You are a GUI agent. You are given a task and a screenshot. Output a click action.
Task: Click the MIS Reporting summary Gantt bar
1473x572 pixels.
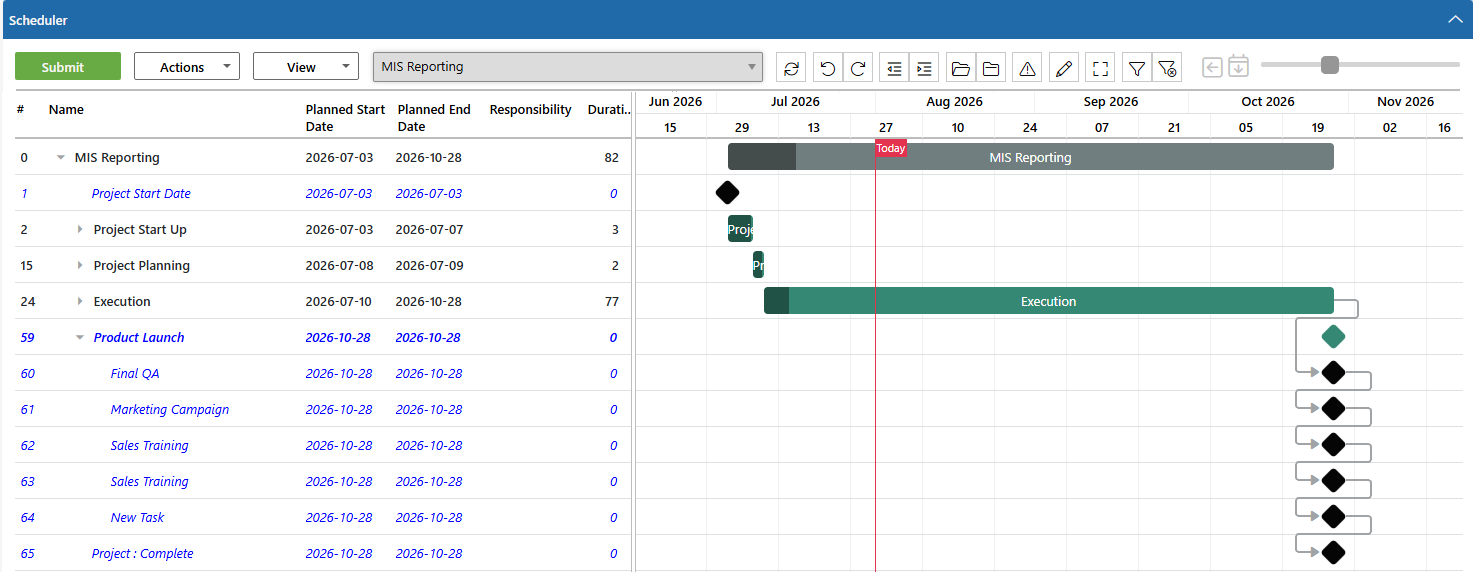1031,157
